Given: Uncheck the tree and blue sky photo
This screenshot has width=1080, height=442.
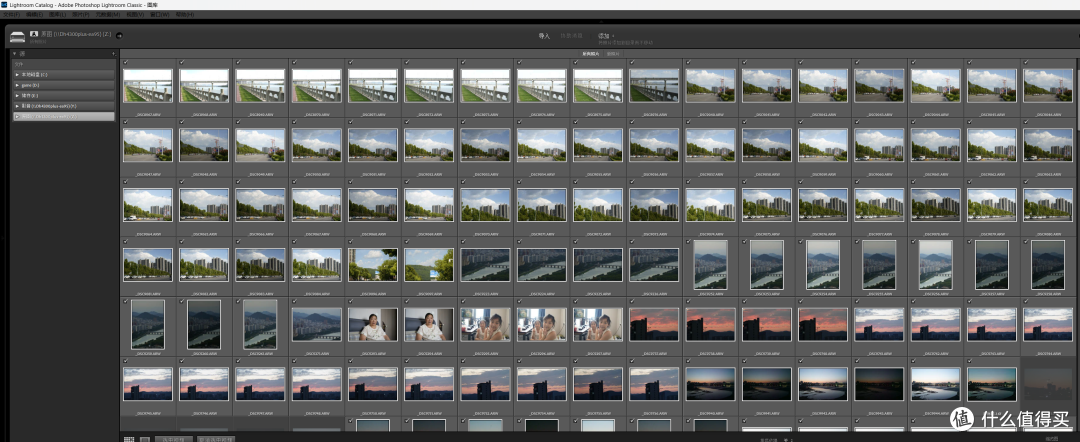Looking at the screenshot, I should [x=351, y=242].
